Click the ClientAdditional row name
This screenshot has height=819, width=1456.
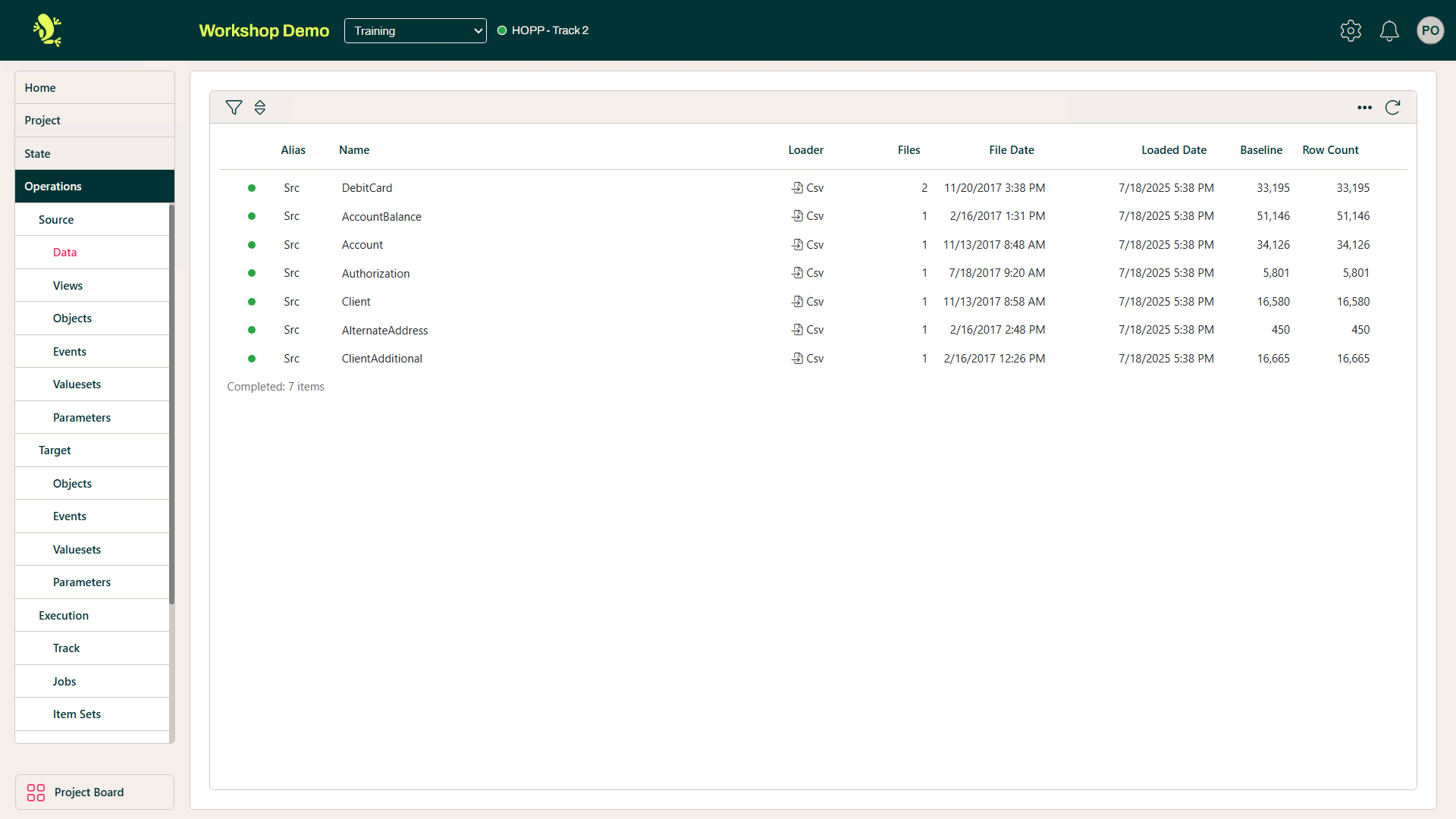[381, 359]
